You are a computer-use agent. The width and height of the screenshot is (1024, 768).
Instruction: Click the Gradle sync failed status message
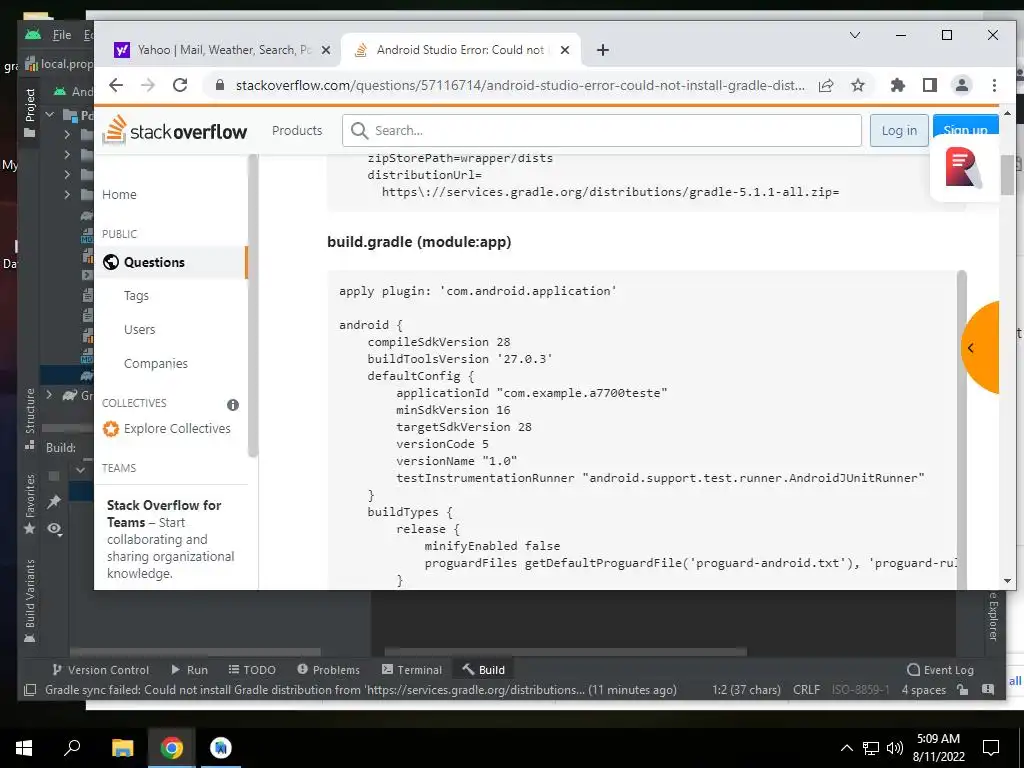(360, 690)
